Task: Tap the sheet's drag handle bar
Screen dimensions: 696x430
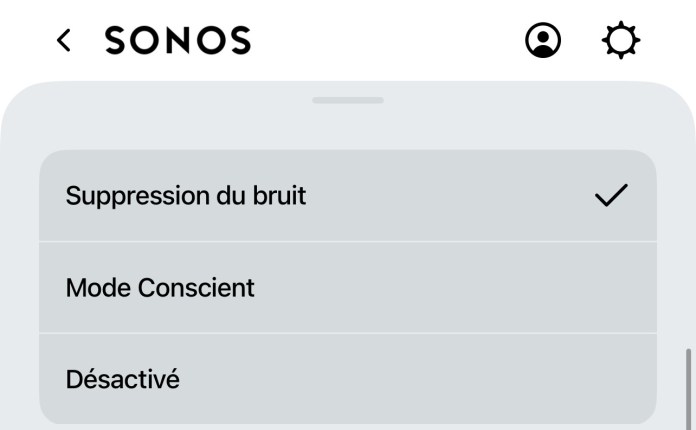Action: coord(348,100)
